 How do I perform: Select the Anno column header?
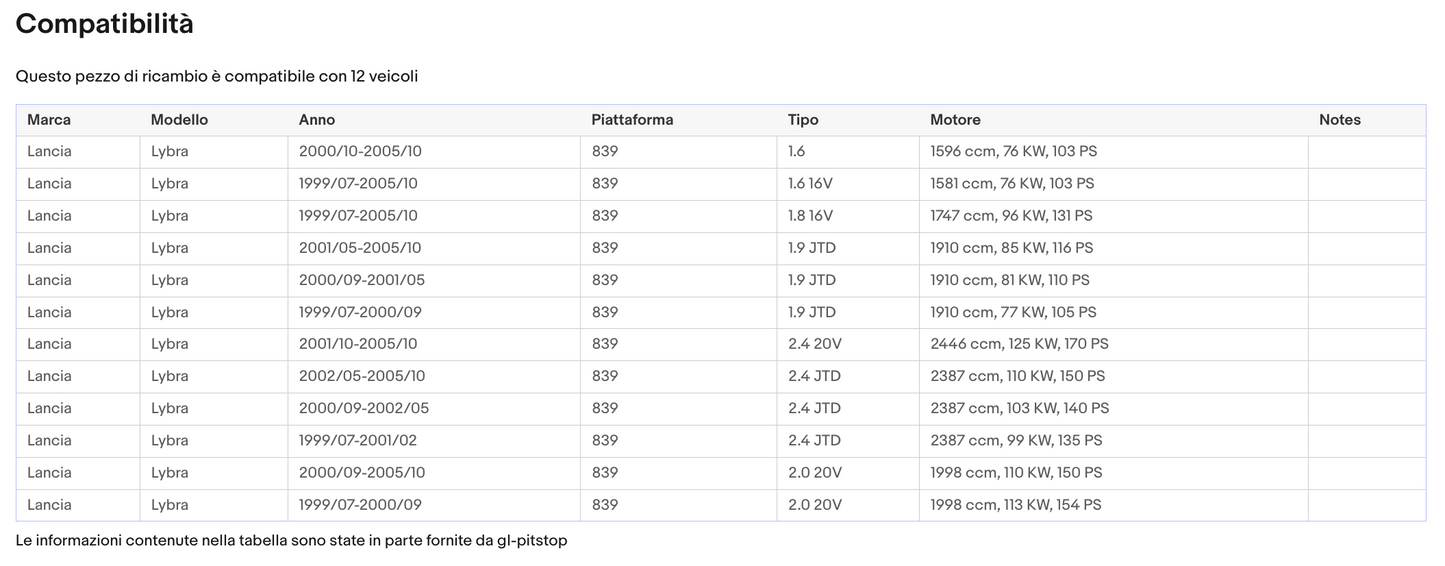[x=317, y=120]
